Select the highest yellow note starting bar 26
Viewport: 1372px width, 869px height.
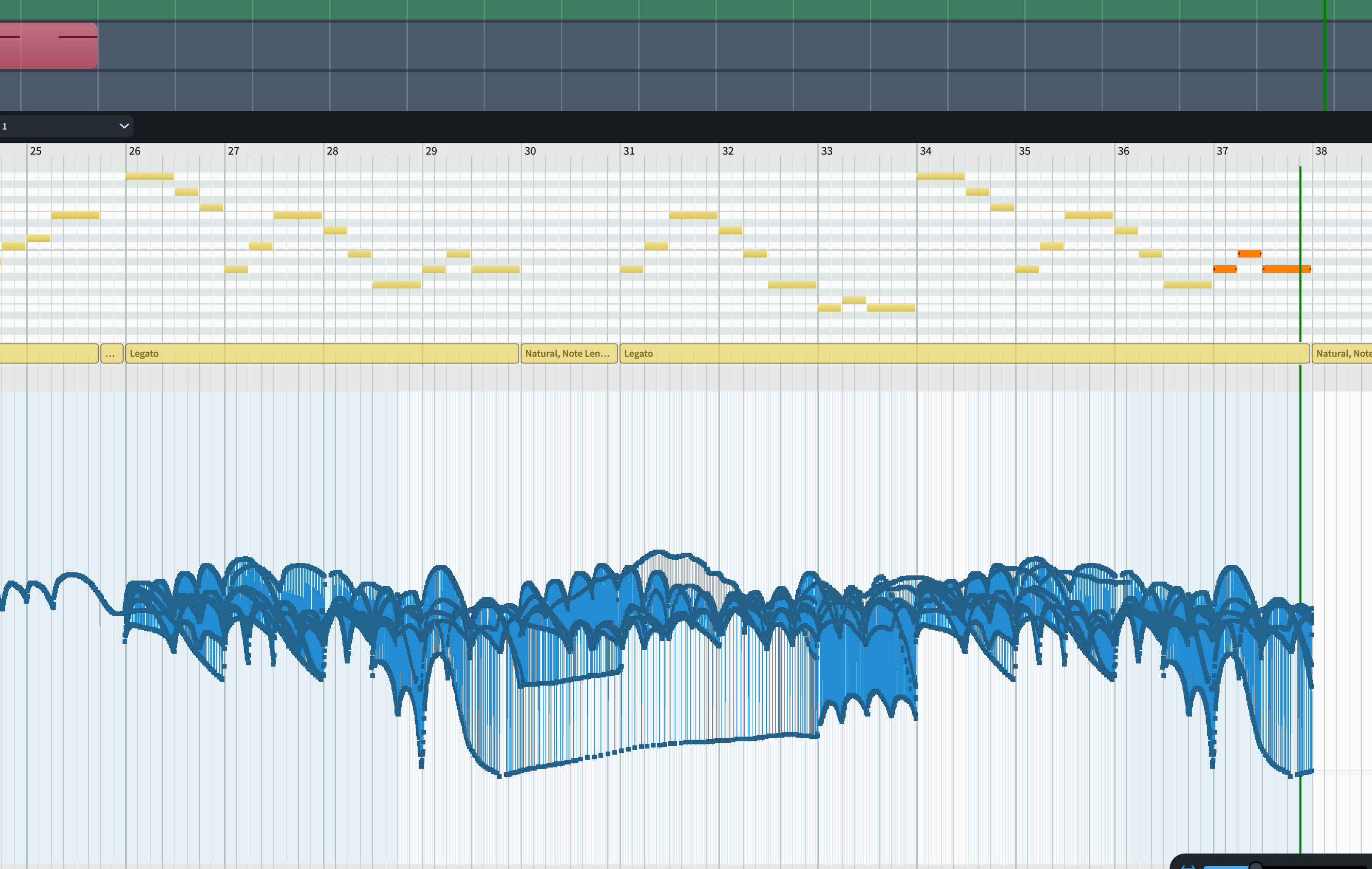pos(149,177)
